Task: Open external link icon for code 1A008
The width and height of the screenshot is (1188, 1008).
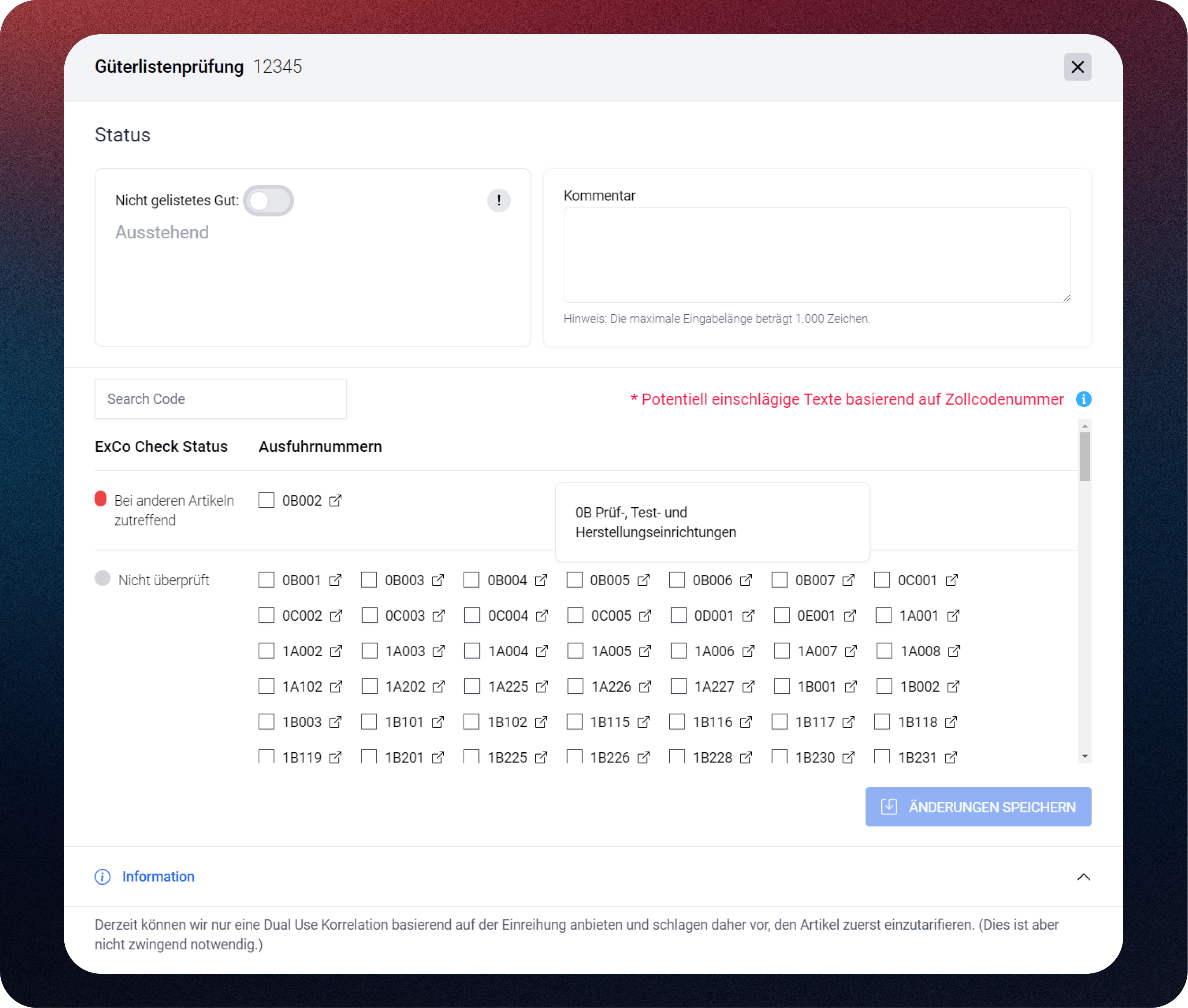Action: [953, 651]
